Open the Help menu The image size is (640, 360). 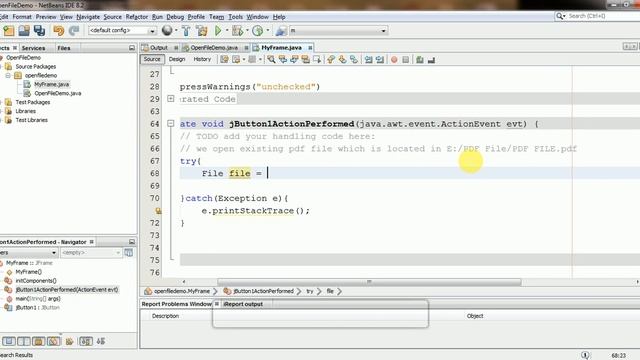coord(279,17)
